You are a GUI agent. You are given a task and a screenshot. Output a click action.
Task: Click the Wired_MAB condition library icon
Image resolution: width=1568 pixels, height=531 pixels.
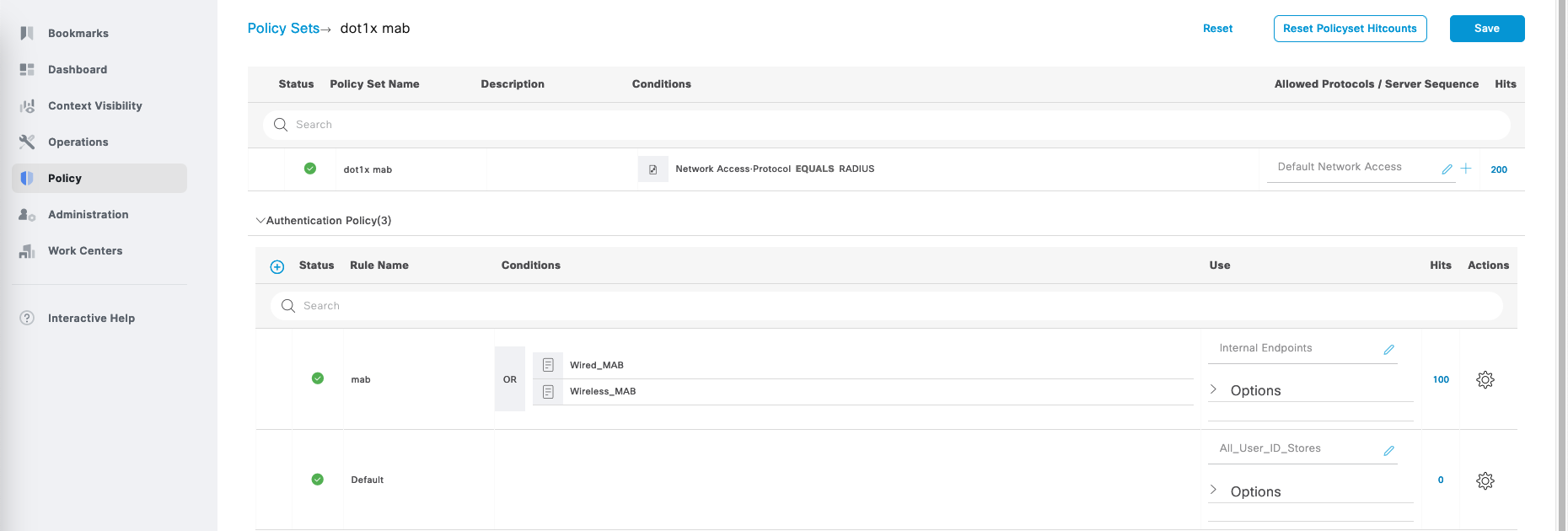tap(548, 365)
